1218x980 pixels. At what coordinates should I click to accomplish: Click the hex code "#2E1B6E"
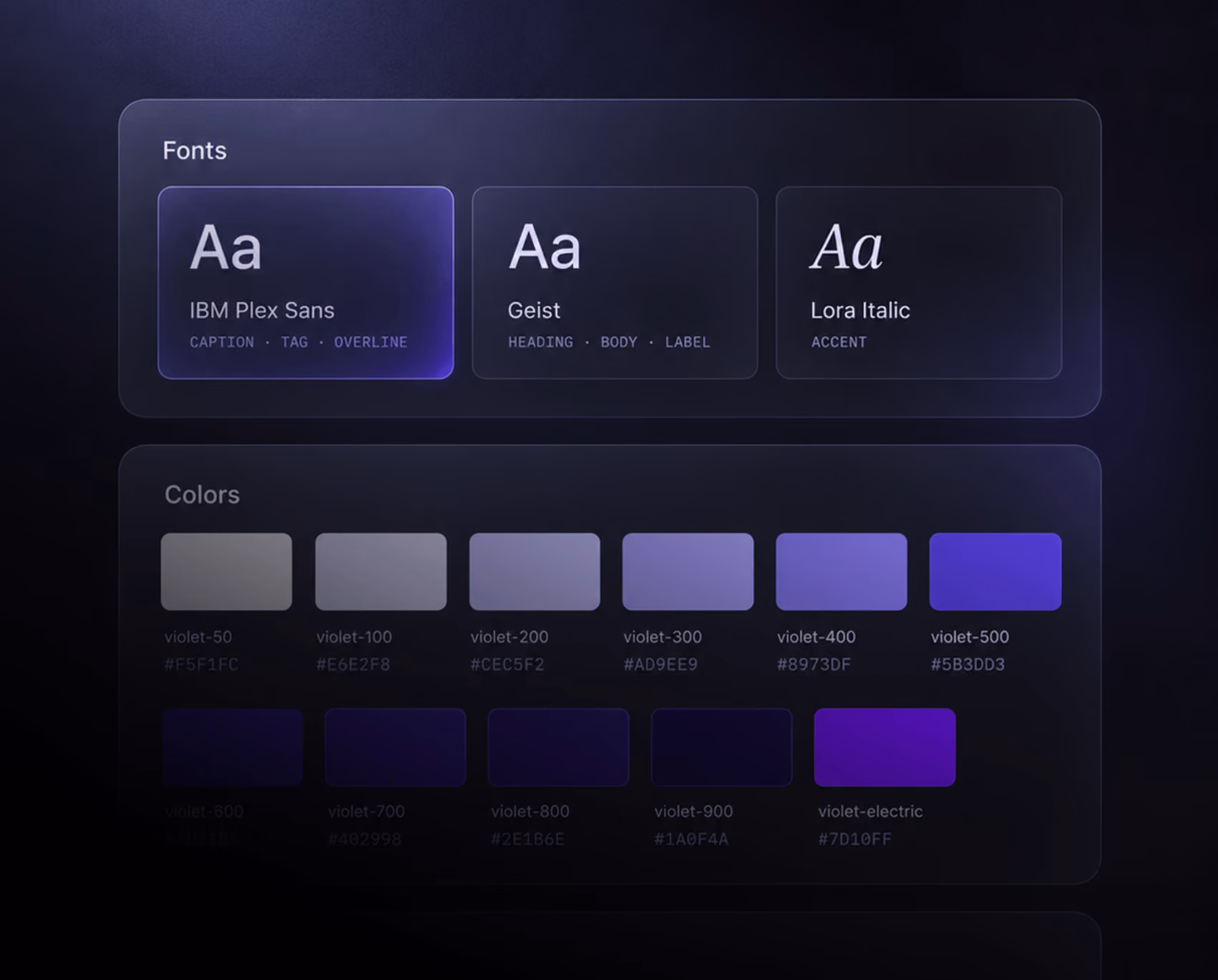527,839
